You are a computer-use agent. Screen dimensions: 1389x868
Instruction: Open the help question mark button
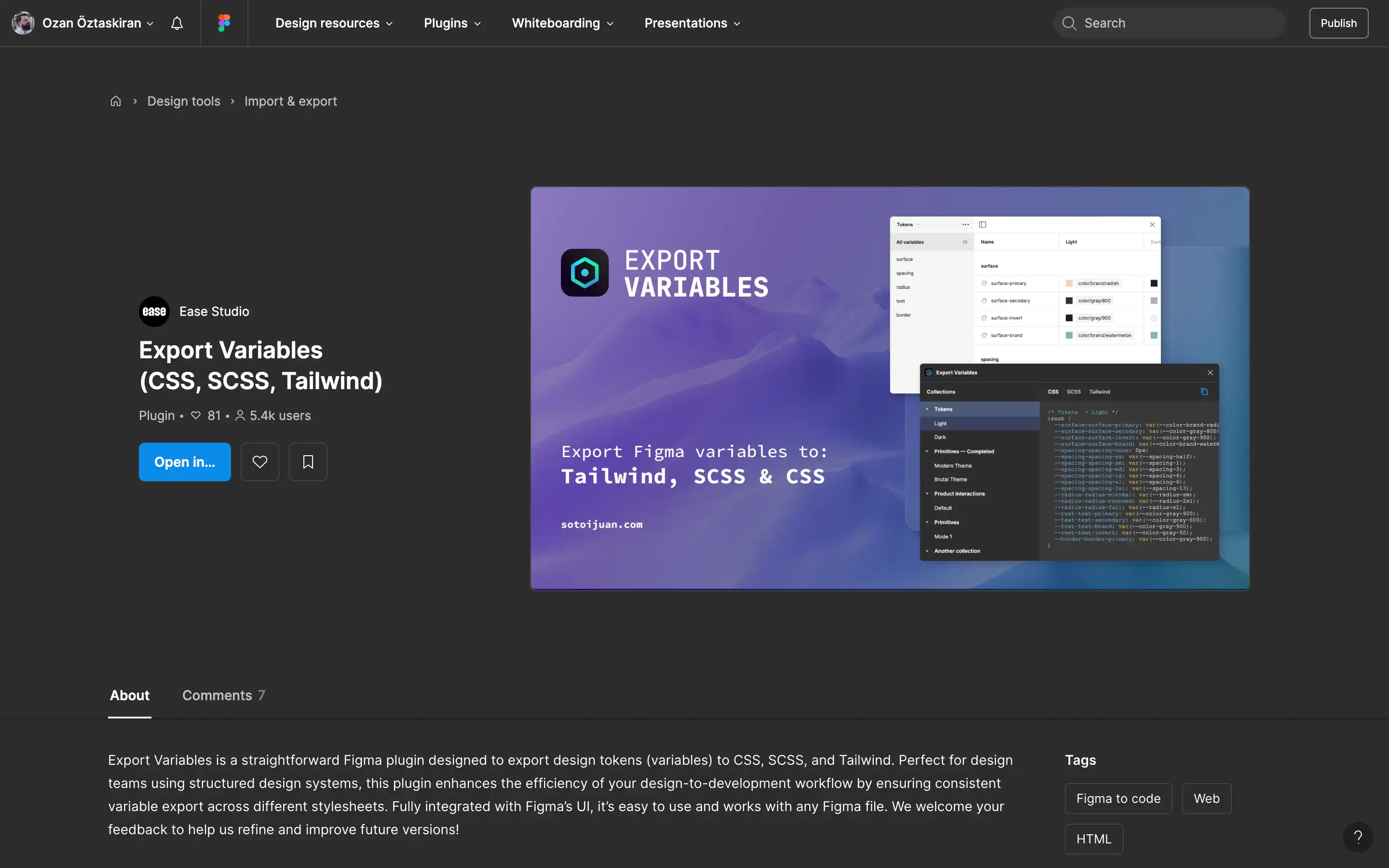coord(1358,837)
